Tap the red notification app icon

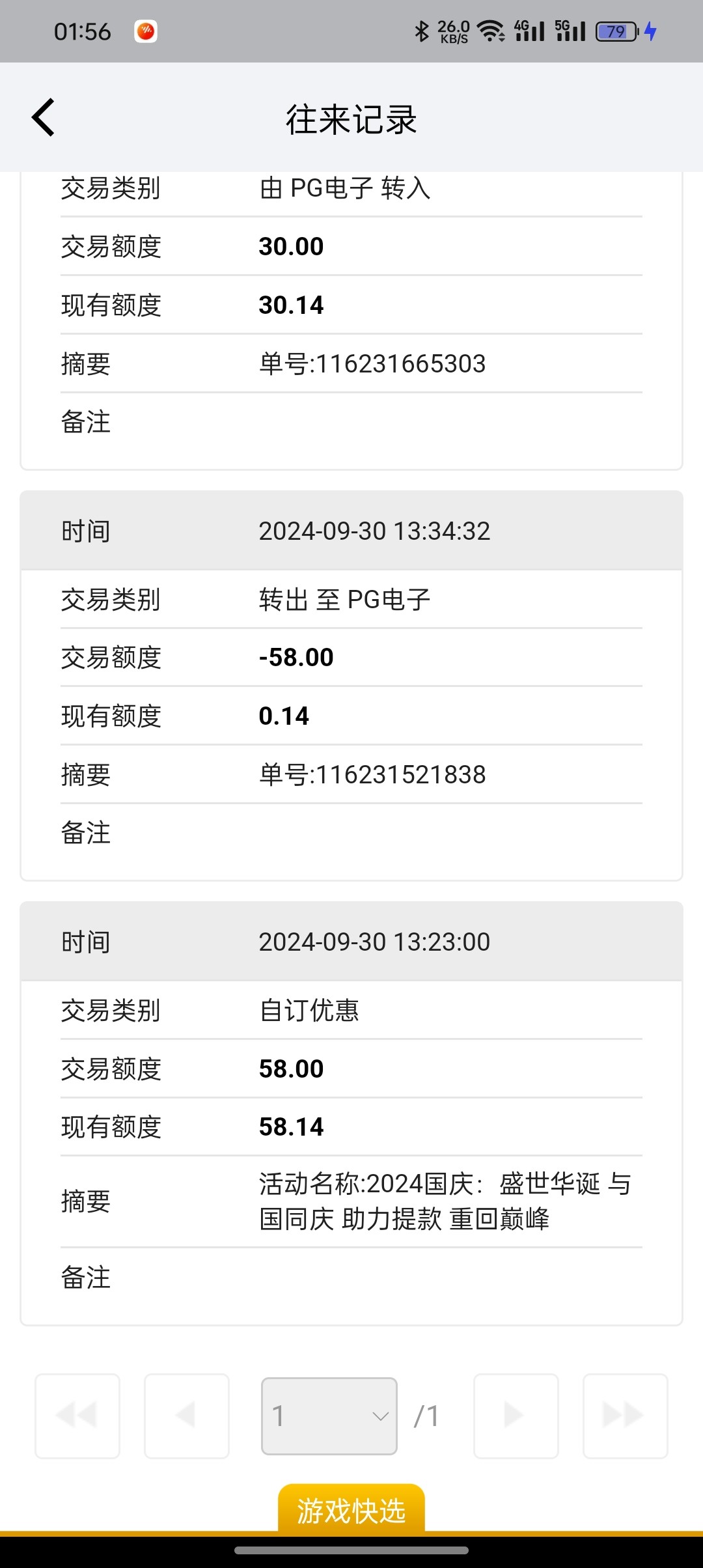(146, 31)
